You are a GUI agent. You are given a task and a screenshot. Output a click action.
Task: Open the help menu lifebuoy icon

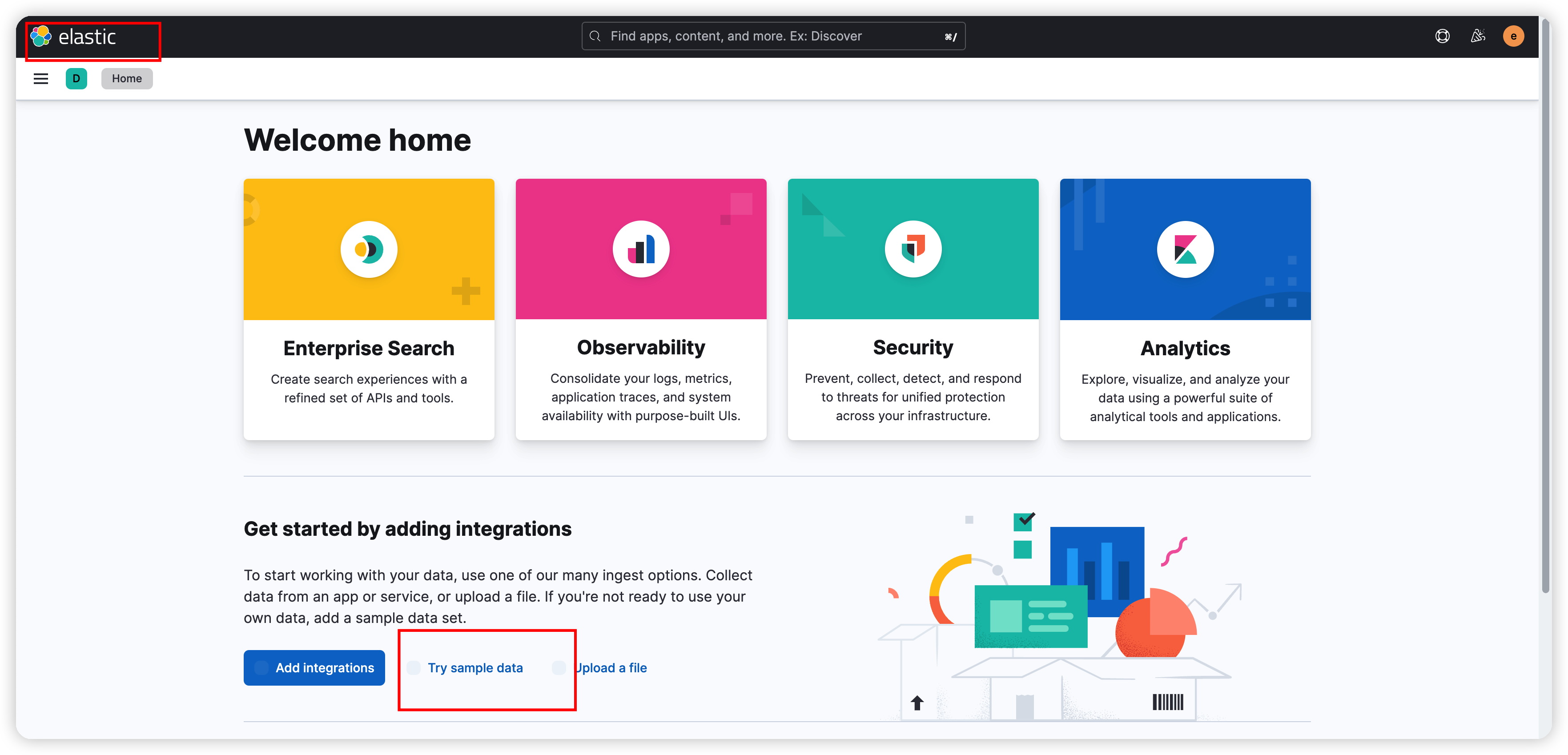coord(1442,36)
